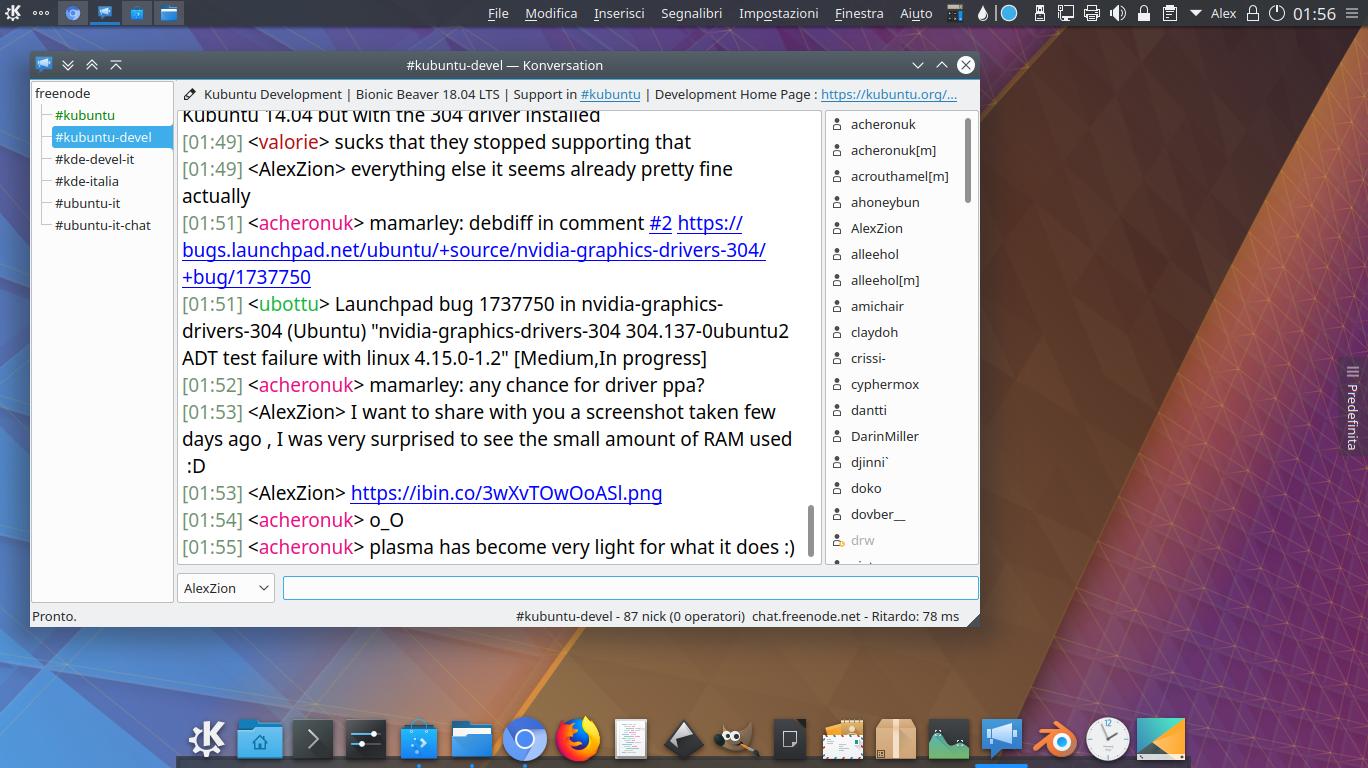Image resolution: width=1368 pixels, height=768 pixels.
Task: Select #ubuntu-it channel in tree
Action: [x=87, y=203]
